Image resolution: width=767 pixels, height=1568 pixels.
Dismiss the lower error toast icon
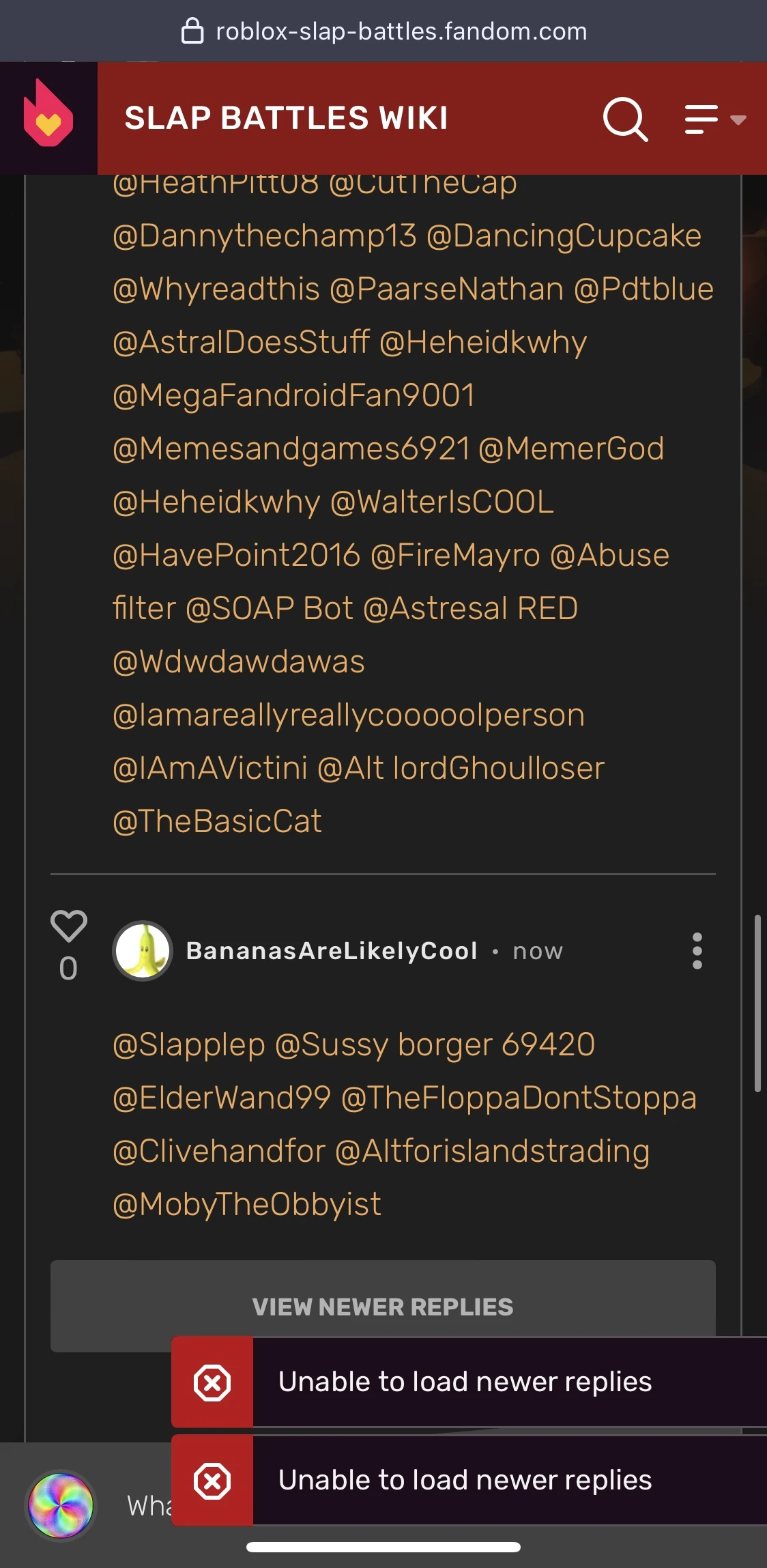point(212,1481)
